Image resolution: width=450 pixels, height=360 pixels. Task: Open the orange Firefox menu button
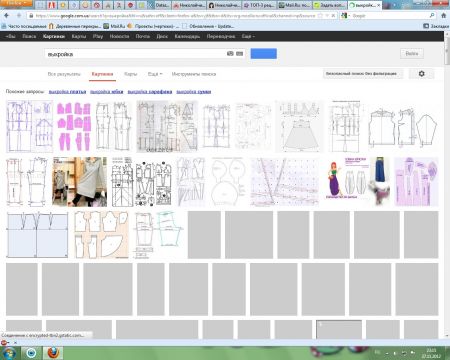(x=16, y=3)
